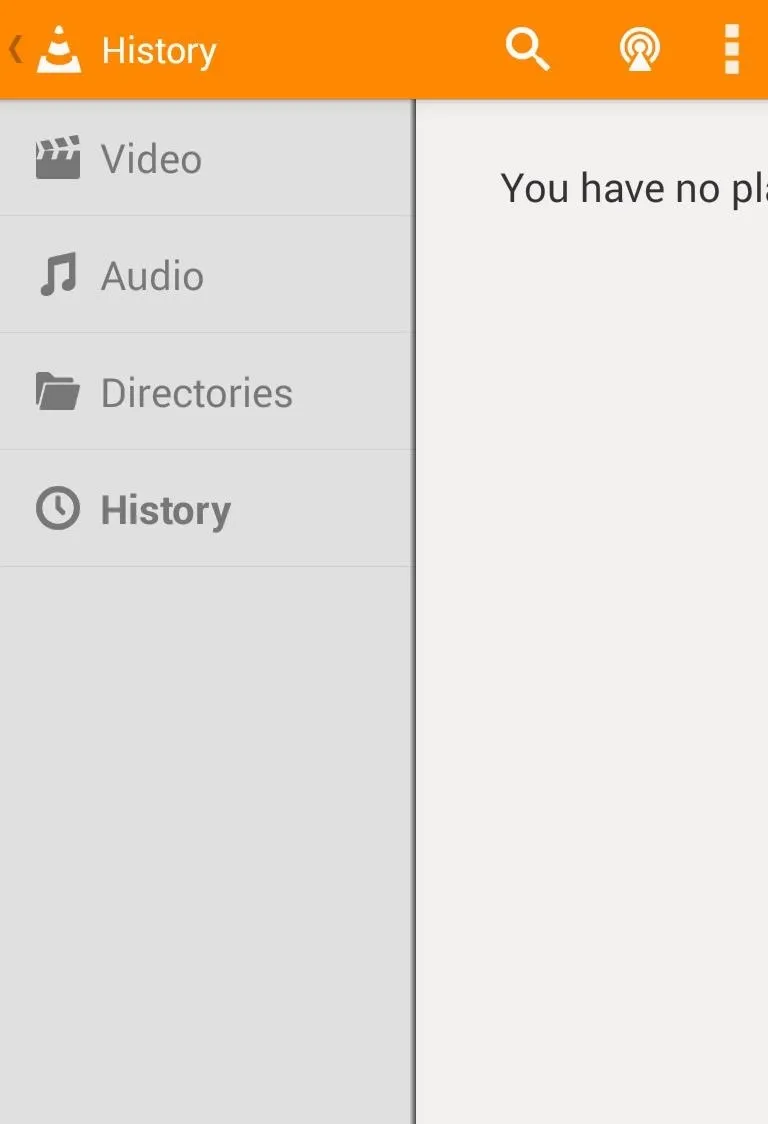The height and width of the screenshot is (1124, 768).
Task: Select the Video label in the drawer
Action: 151,158
